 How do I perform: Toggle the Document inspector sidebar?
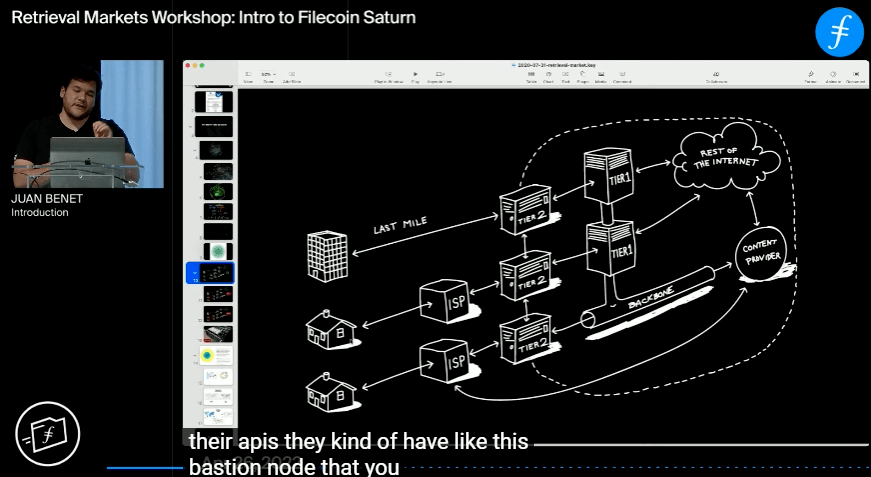(855, 75)
